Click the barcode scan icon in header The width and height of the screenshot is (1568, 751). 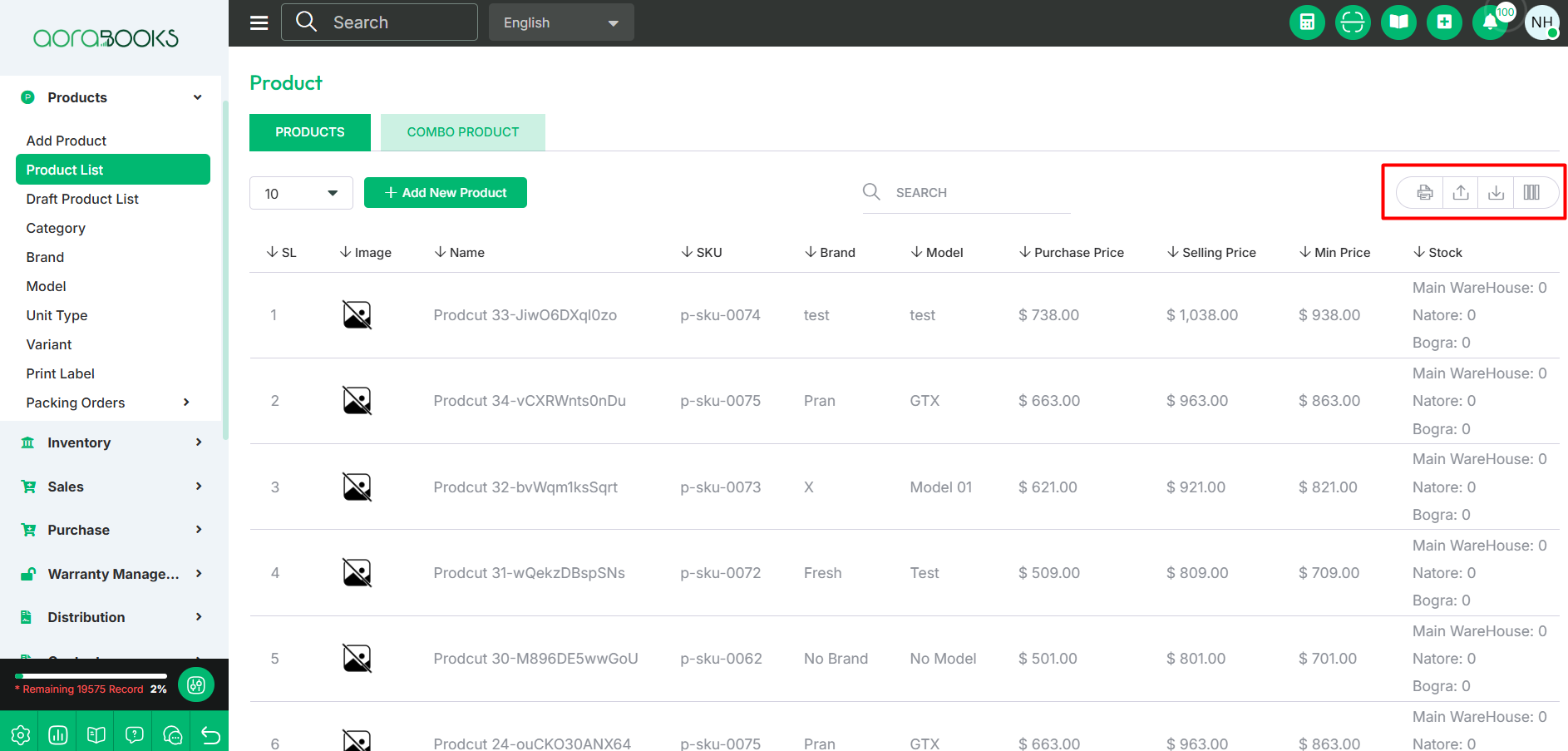1353,22
